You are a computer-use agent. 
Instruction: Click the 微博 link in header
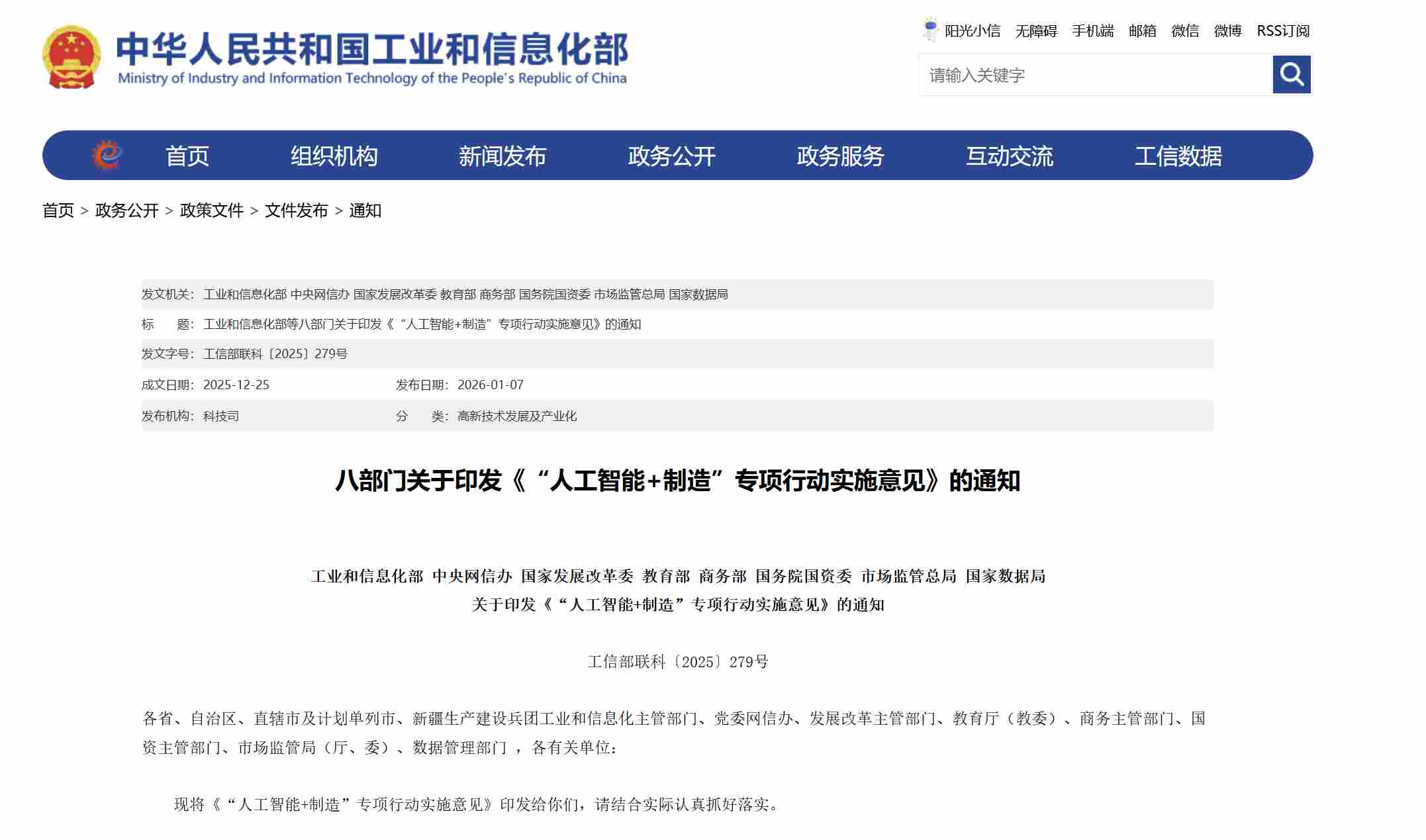[x=1227, y=31]
